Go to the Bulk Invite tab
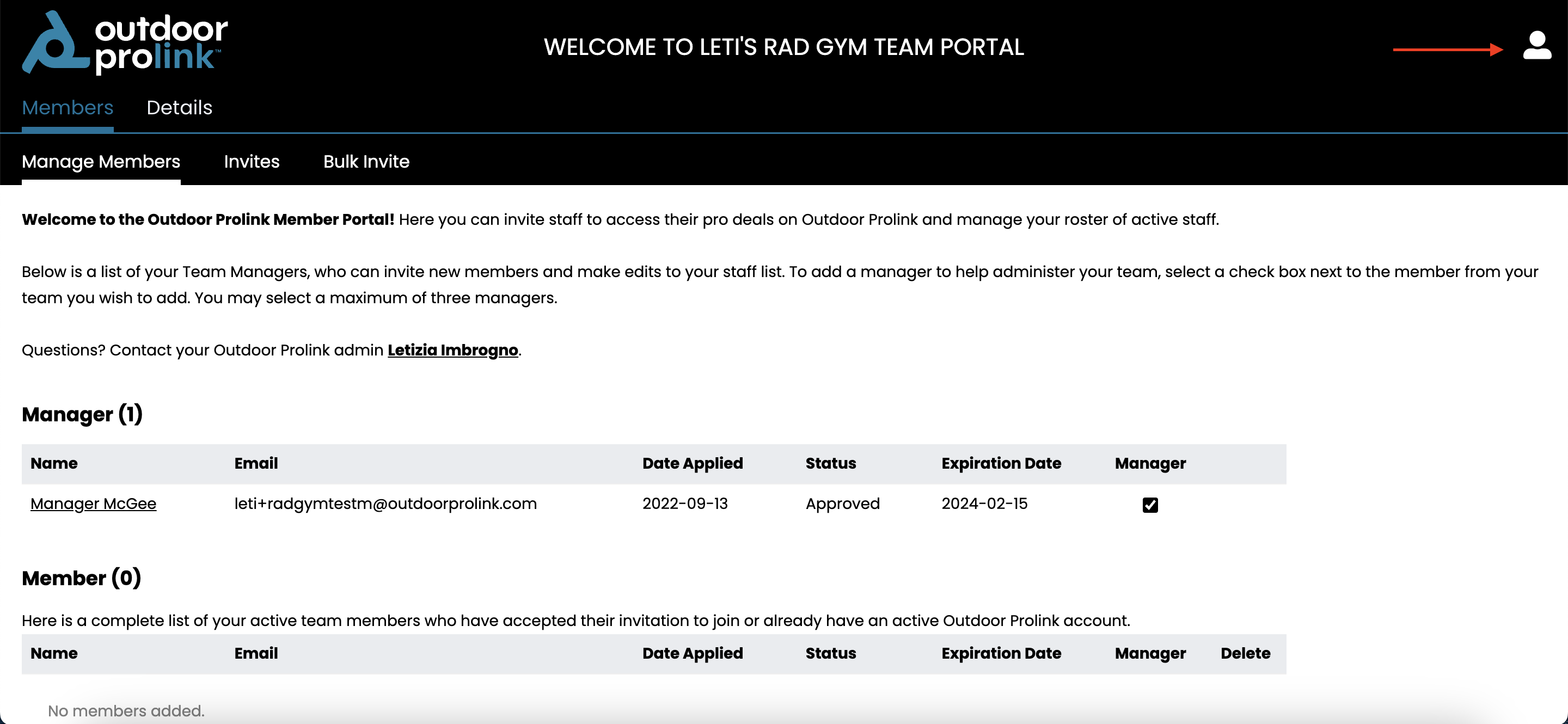 coord(366,161)
